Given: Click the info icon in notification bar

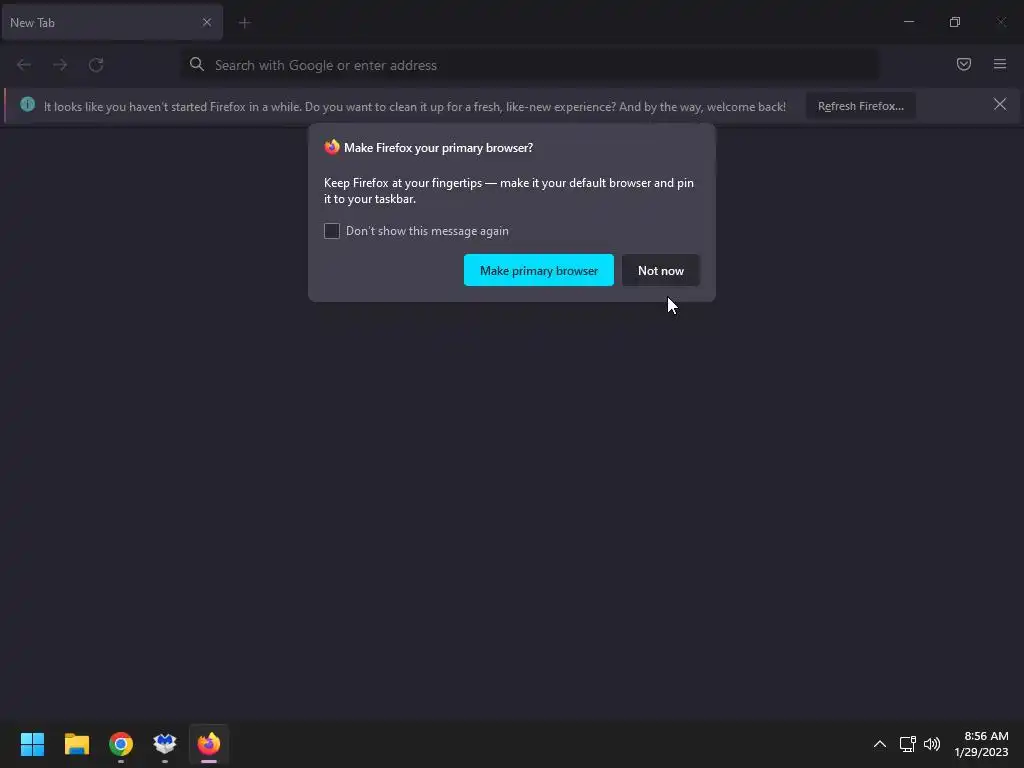Looking at the screenshot, I should (27, 104).
